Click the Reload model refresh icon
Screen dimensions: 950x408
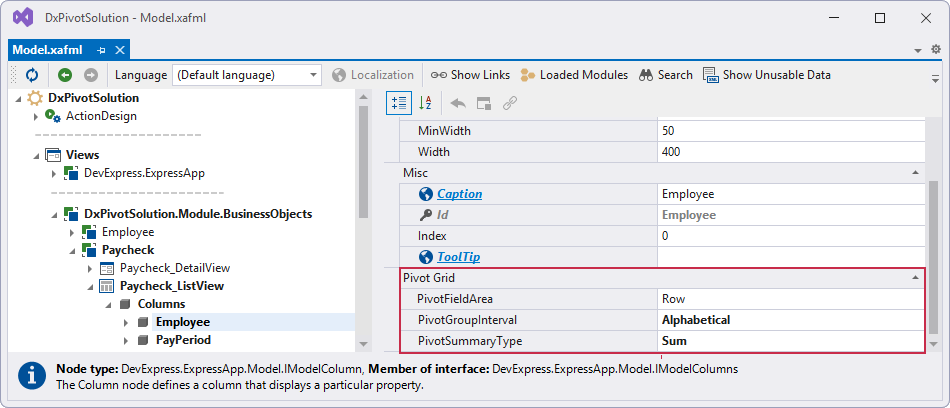[x=32, y=75]
